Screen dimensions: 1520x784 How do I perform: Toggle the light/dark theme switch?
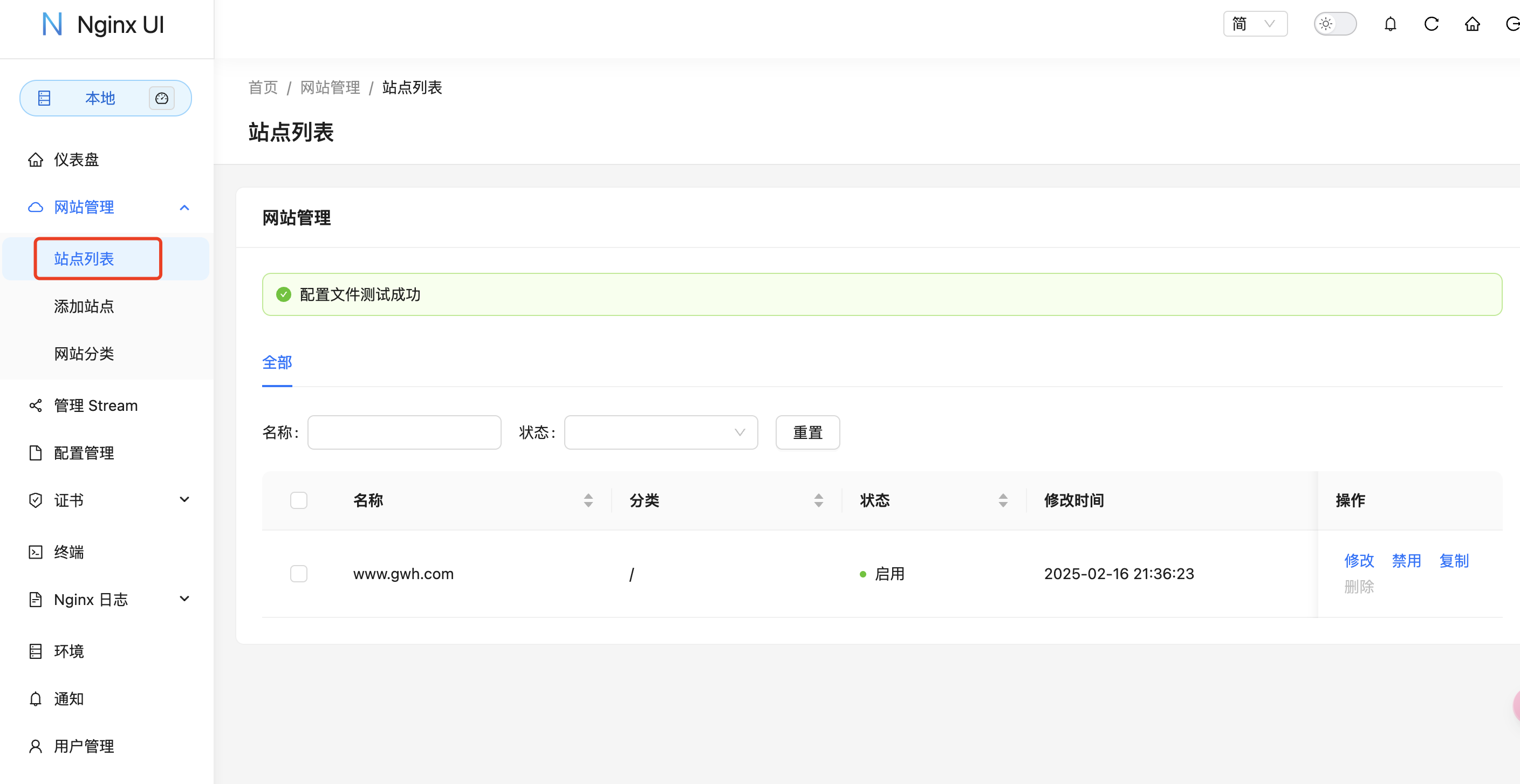click(1335, 24)
